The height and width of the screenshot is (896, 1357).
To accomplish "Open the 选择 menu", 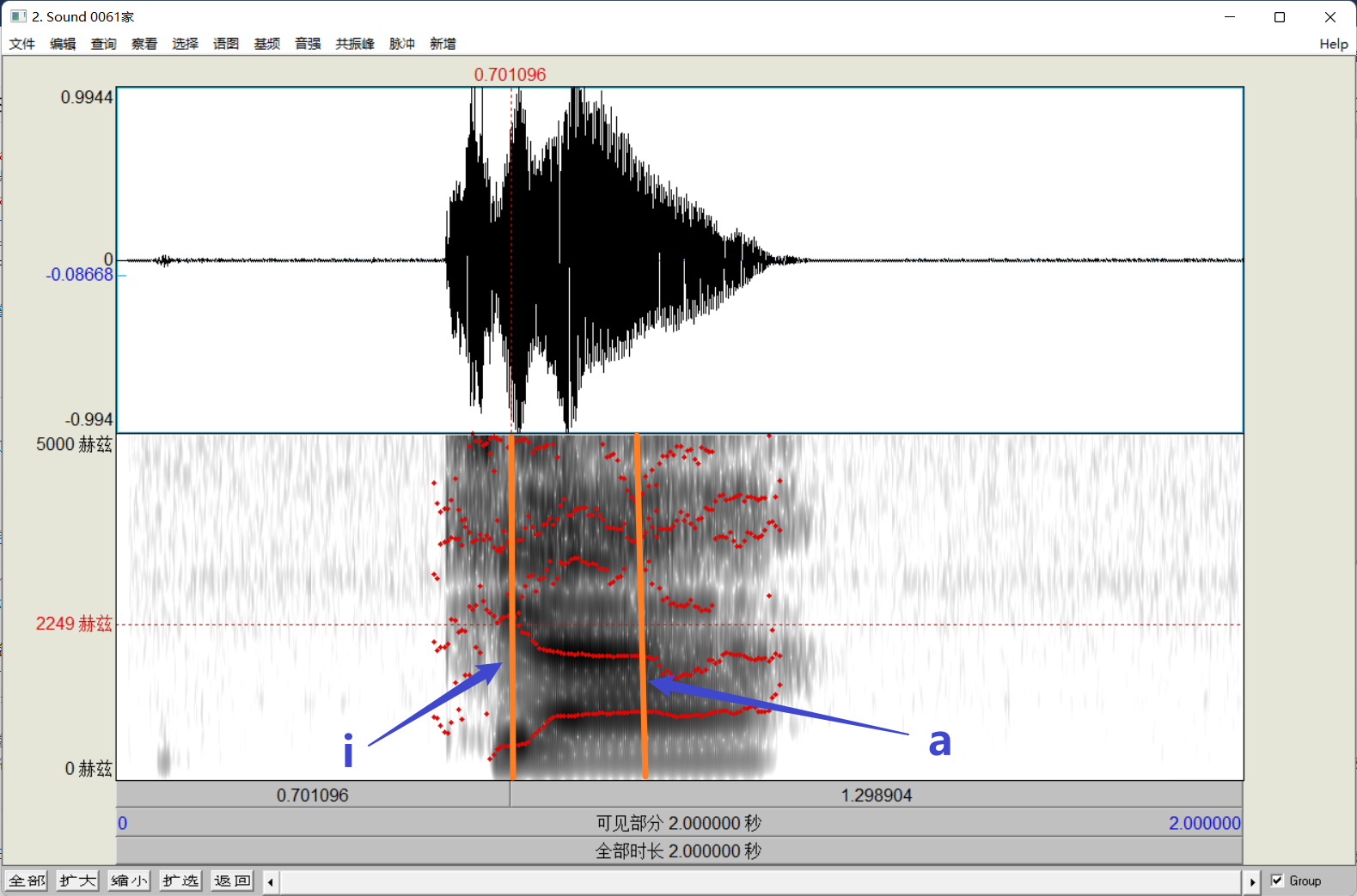I will coord(185,44).
